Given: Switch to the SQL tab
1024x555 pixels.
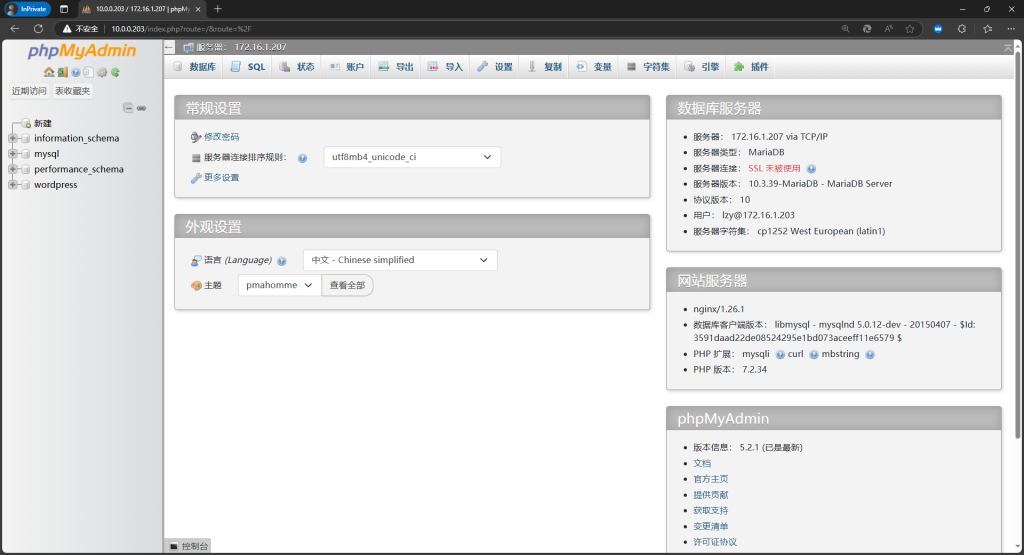Looking at the screenshot, I should (x=248, y=67).
